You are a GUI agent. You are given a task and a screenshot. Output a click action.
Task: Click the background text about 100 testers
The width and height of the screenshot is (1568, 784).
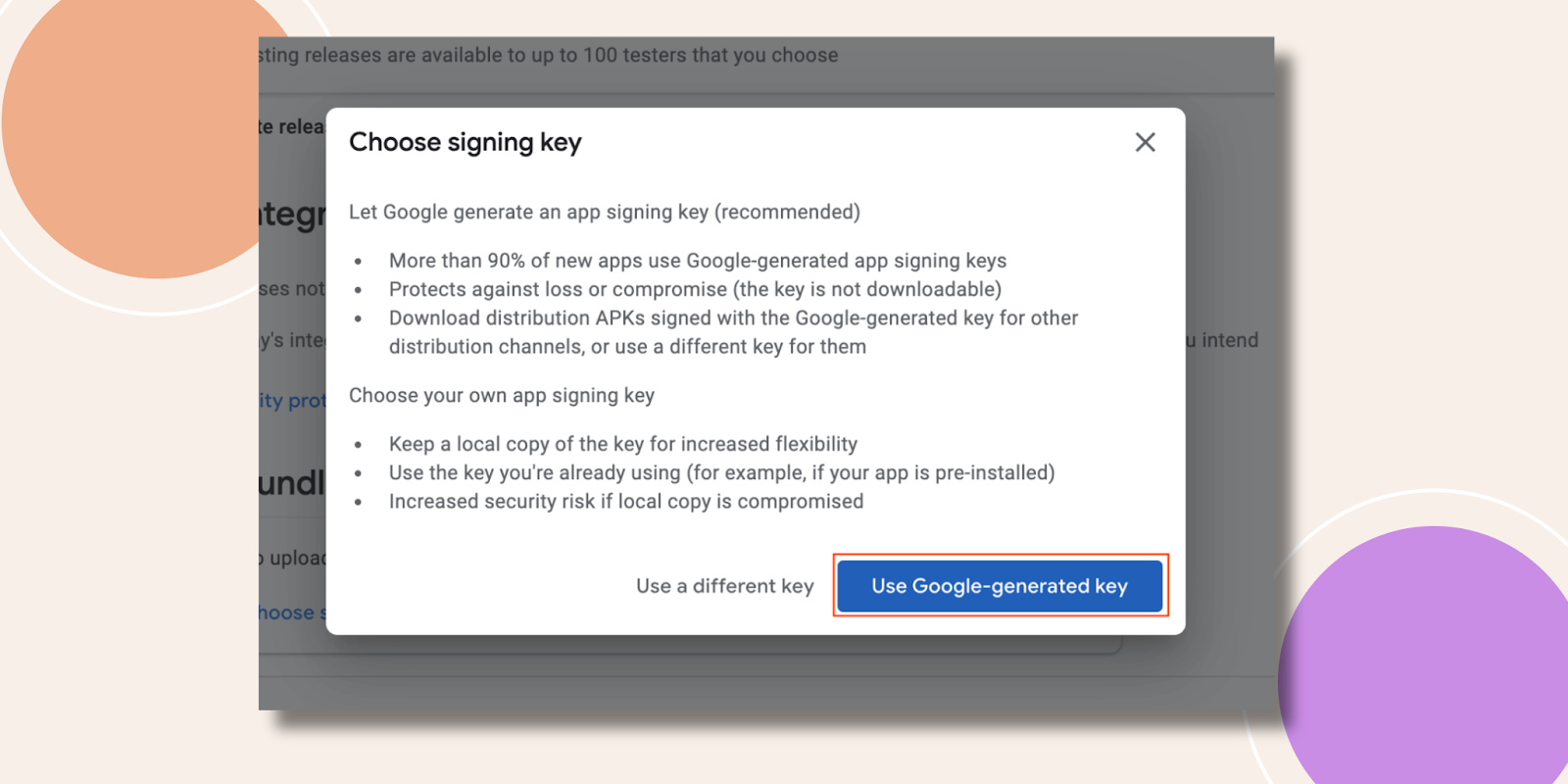549,55
